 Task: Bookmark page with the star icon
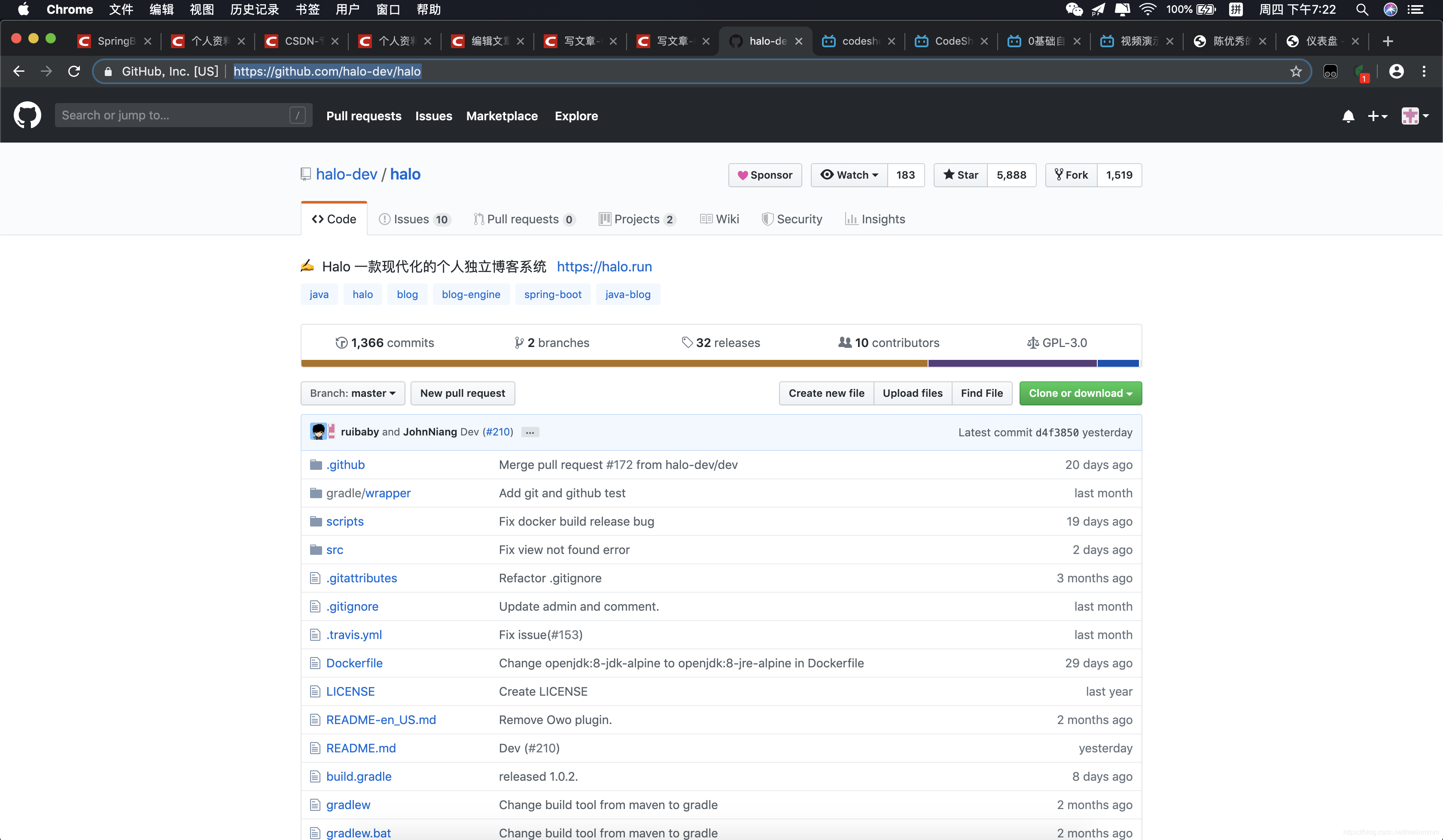1296,71
